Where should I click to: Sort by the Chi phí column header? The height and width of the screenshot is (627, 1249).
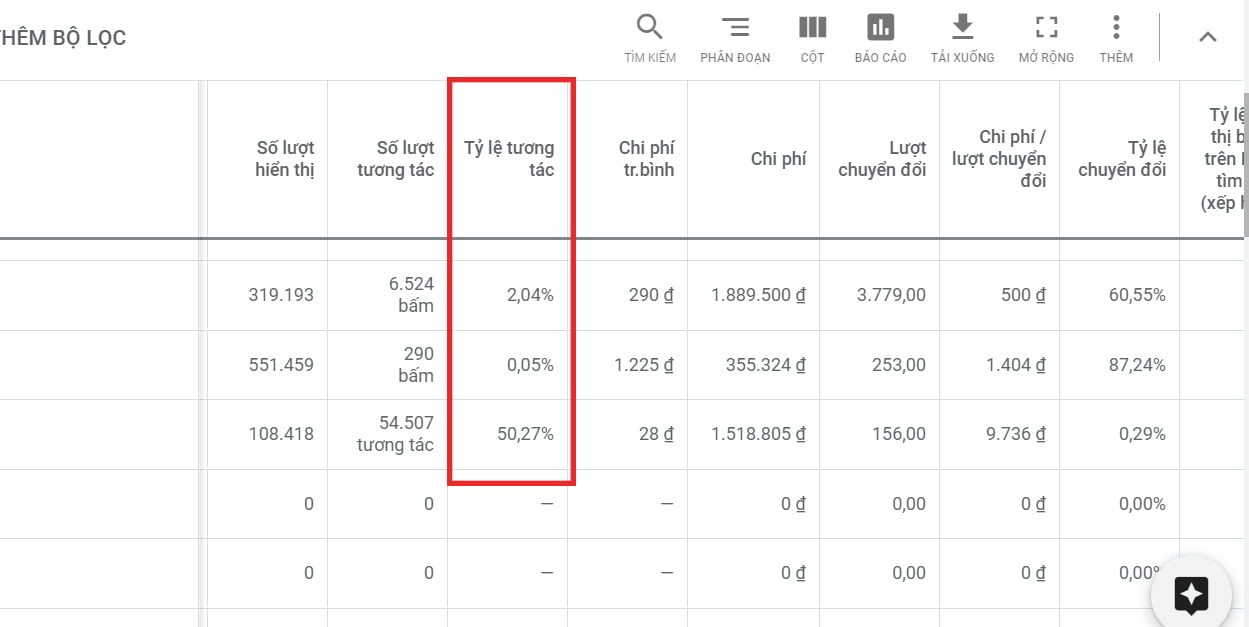(x=778, y=159)
